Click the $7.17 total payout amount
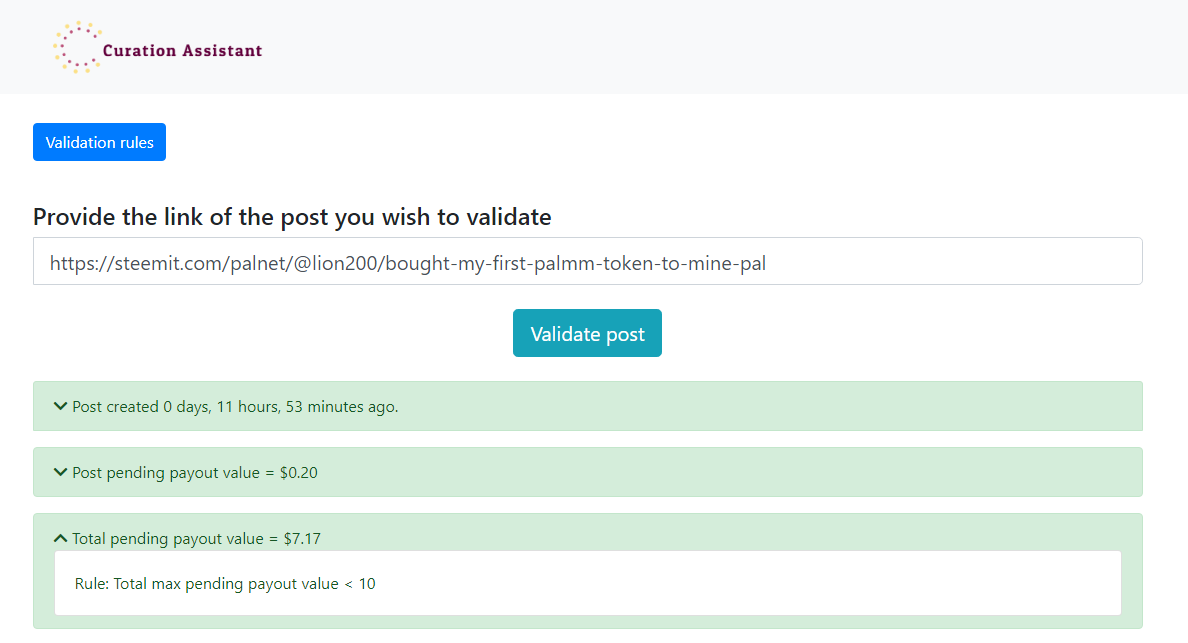 [x=302, y=539]
